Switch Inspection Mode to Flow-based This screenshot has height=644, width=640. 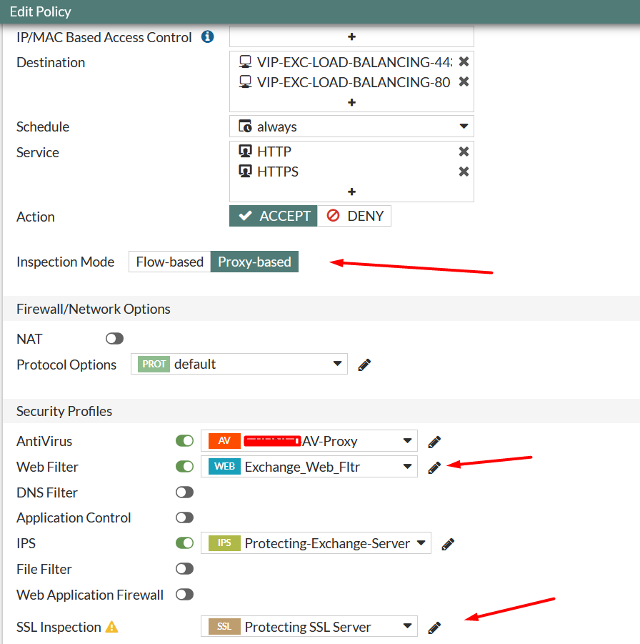click(170, 262)
